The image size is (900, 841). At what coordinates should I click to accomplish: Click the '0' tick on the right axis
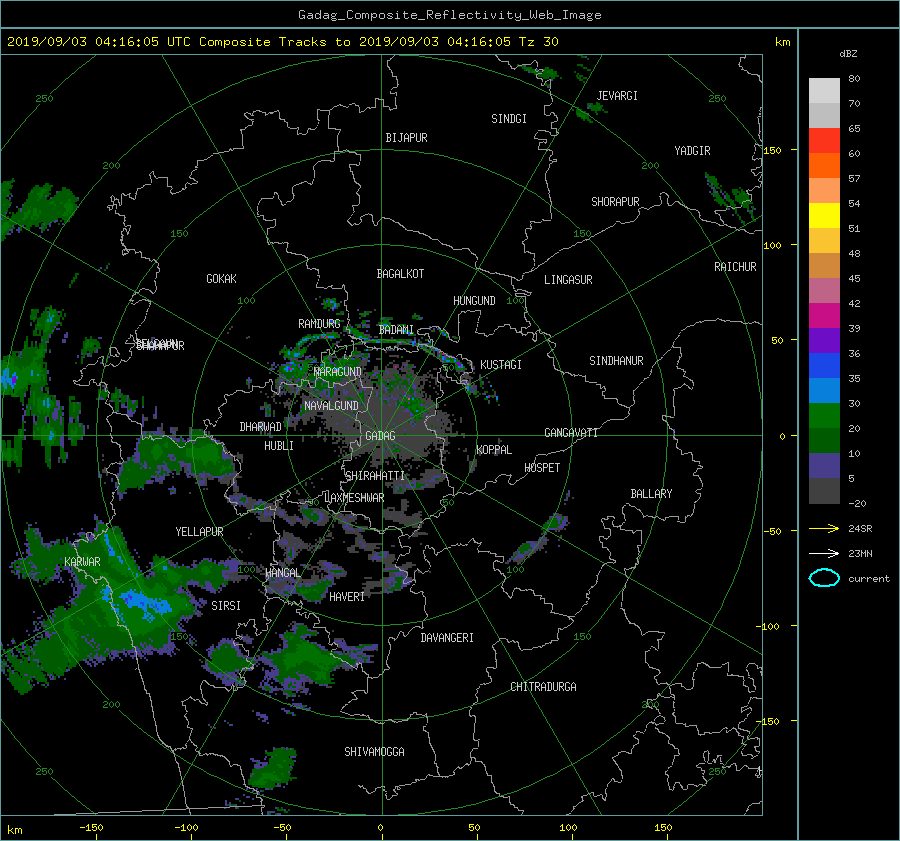782,436
